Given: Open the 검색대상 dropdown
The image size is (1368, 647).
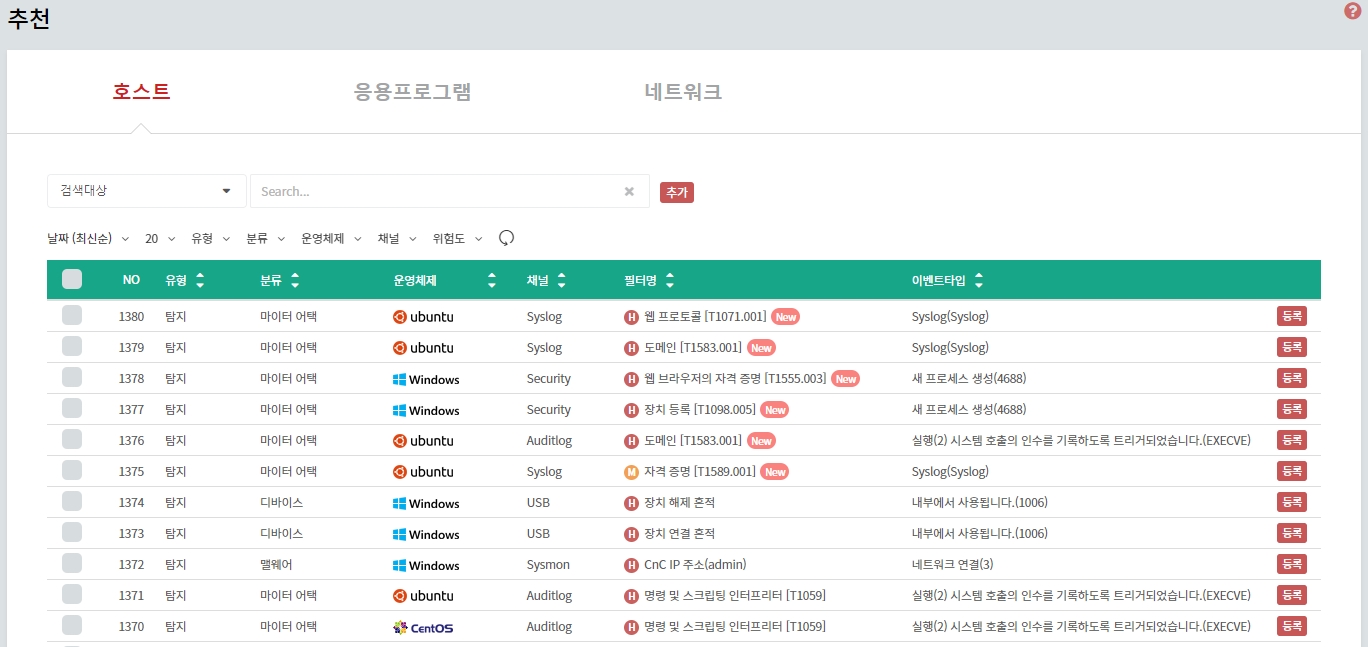Looking at the screenshot, I should tap(146, 191).
